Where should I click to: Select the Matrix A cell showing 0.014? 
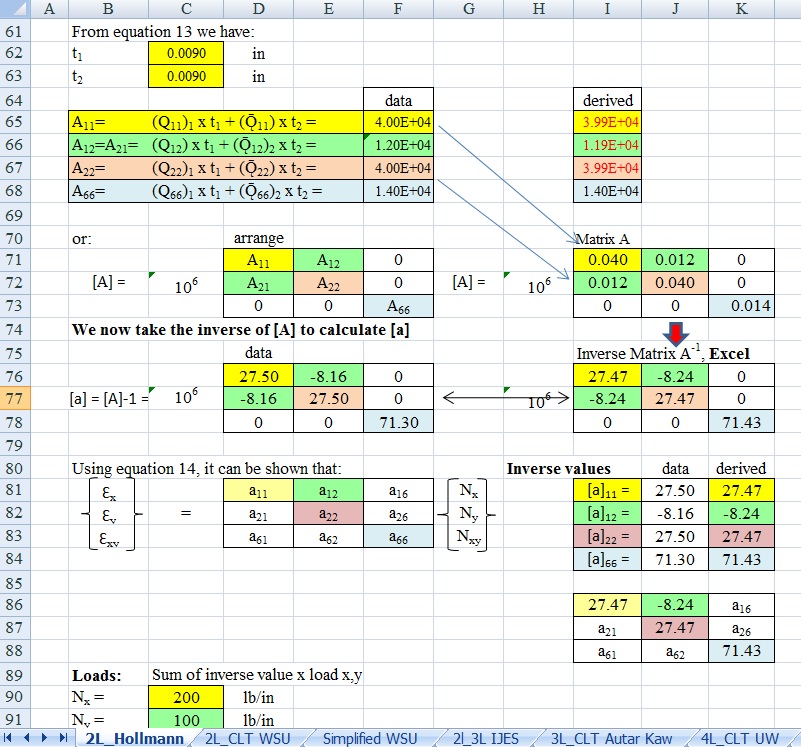coord(741,306)
